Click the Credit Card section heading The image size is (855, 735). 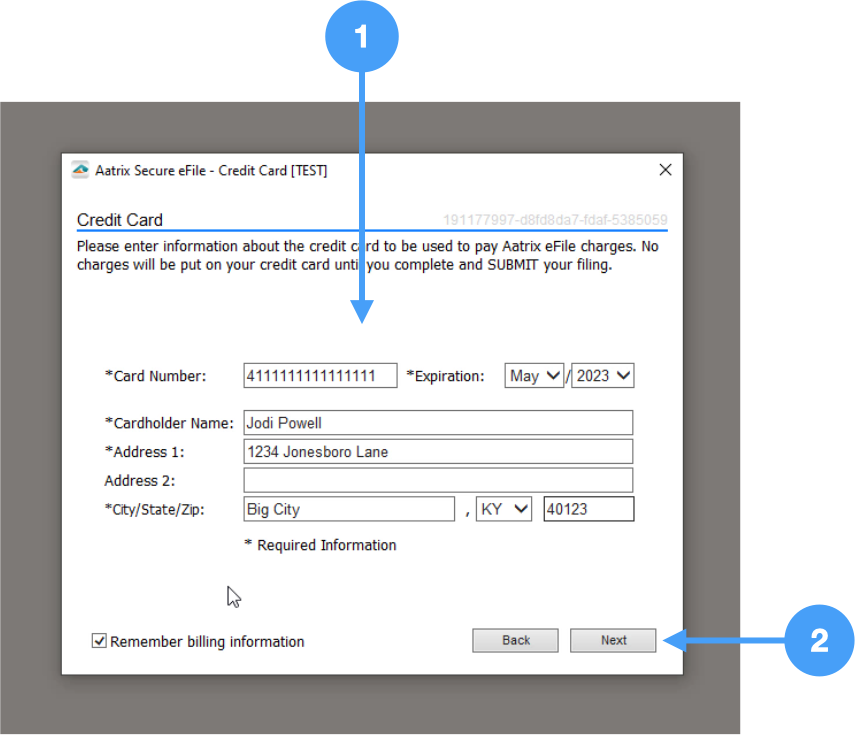click(120, 220)
